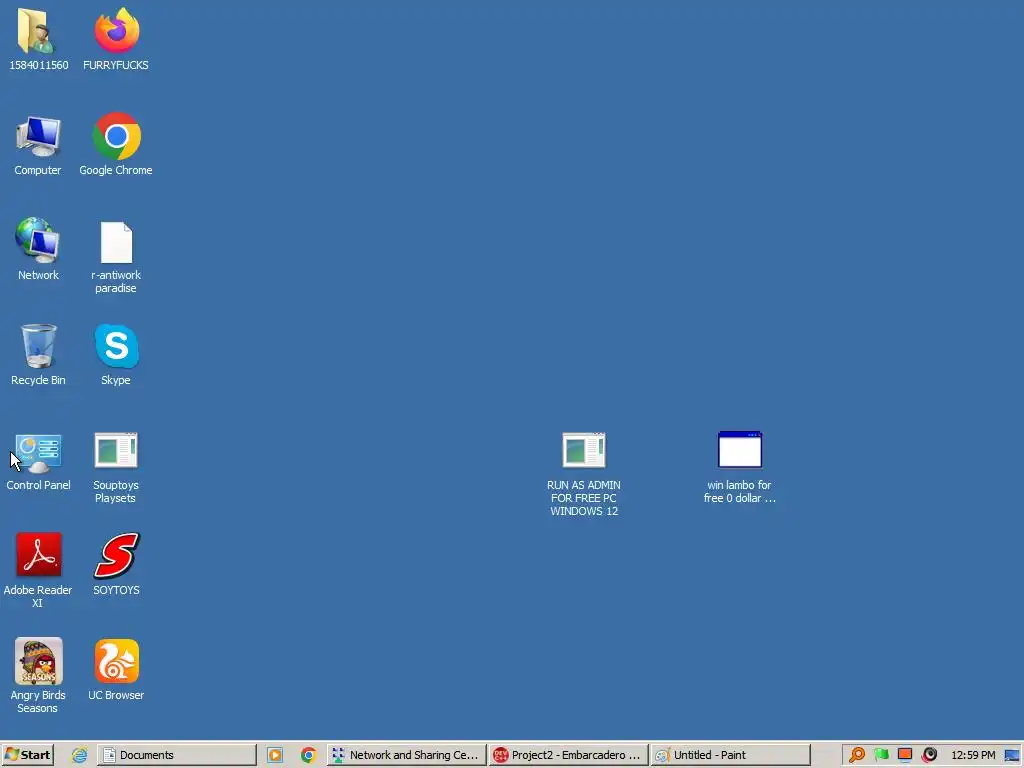Click the orange monitor tray icon
Screen dimensions: 1024x768
coord(905,755)
